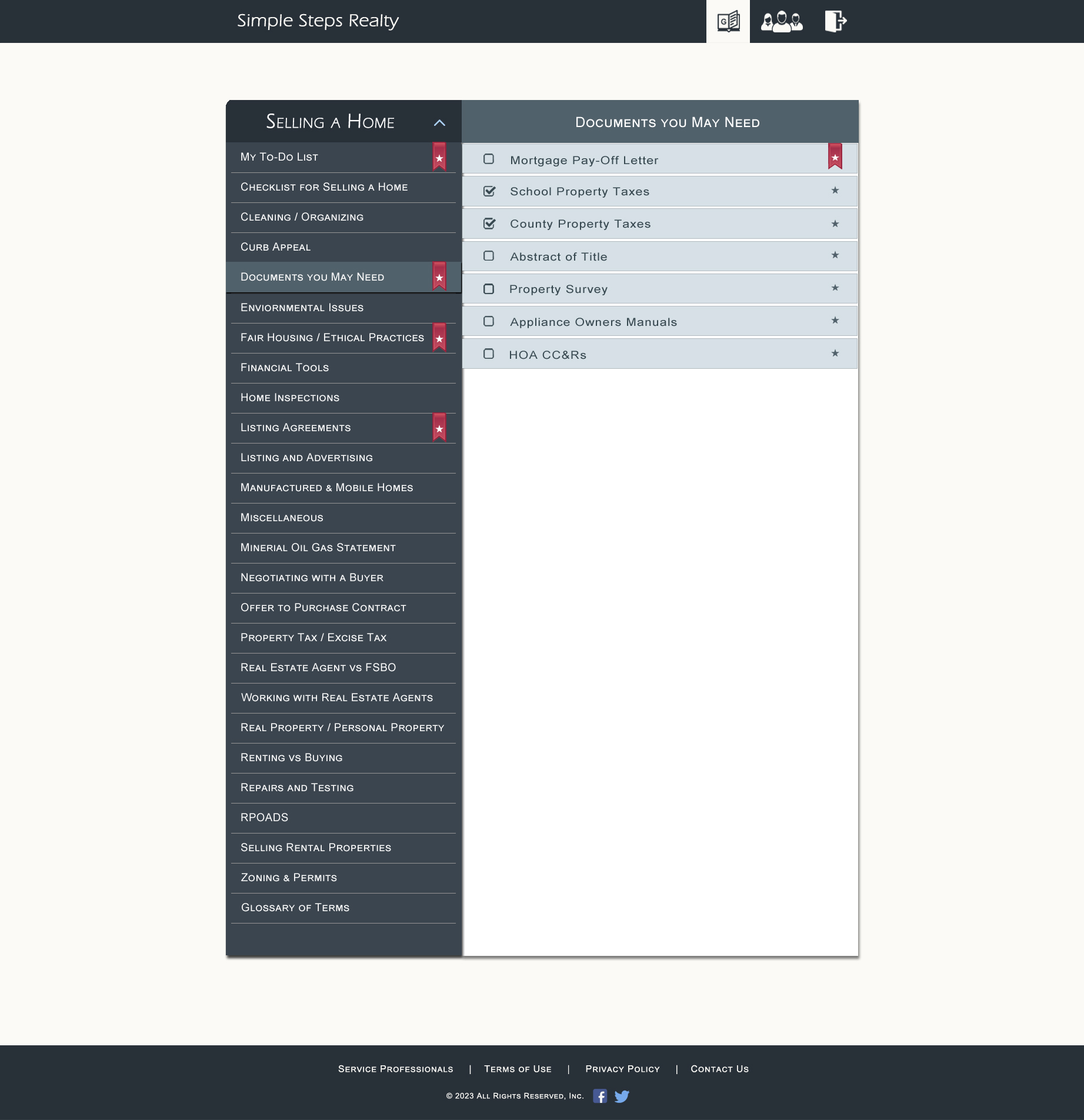This screenshot has width=1084, height=1120.
Task: Click the service professionals people icon
Action: tap(781, 22)
